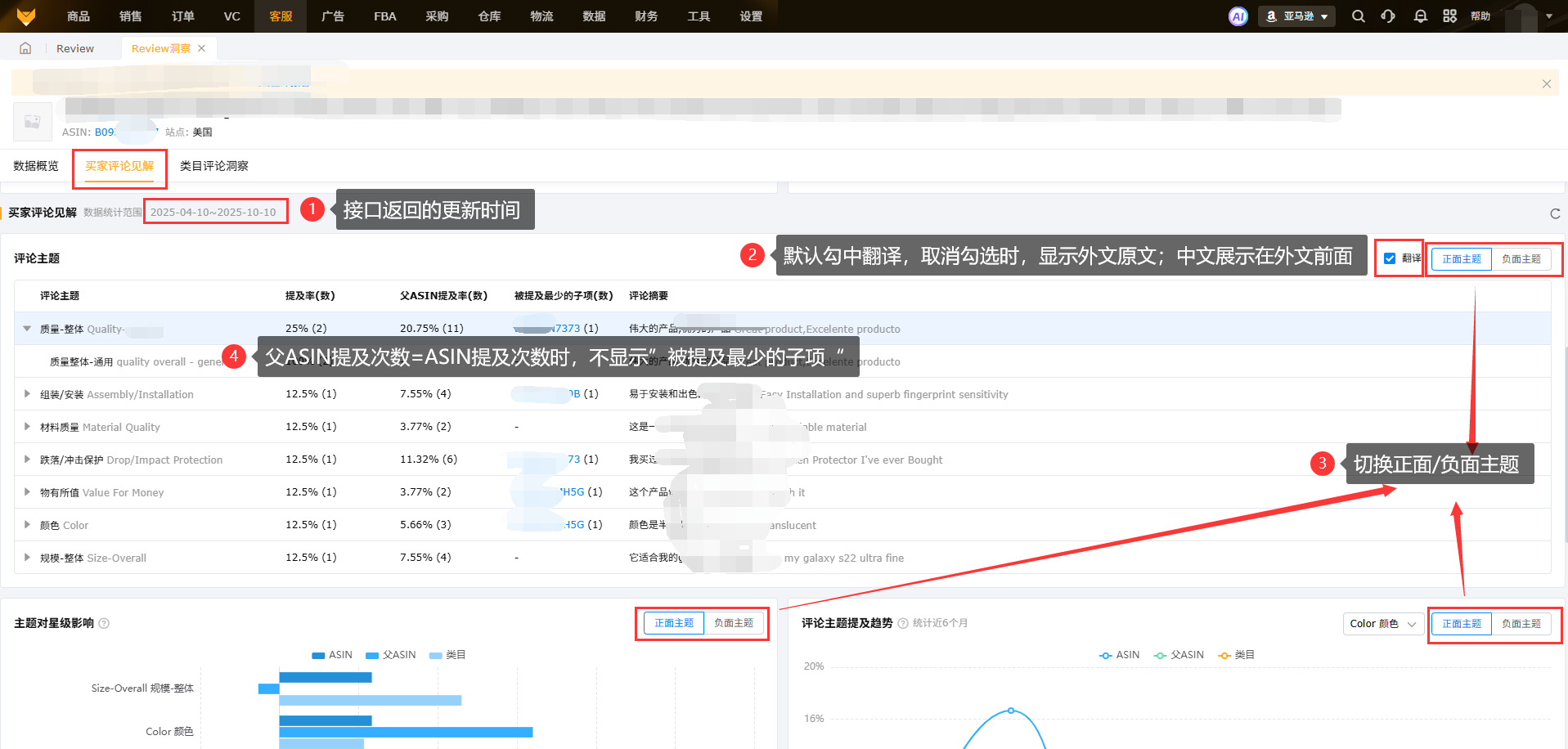Expand the 组装/安装 Assembly/Installation row
1568x749 pixels.
tap(27, 394)
